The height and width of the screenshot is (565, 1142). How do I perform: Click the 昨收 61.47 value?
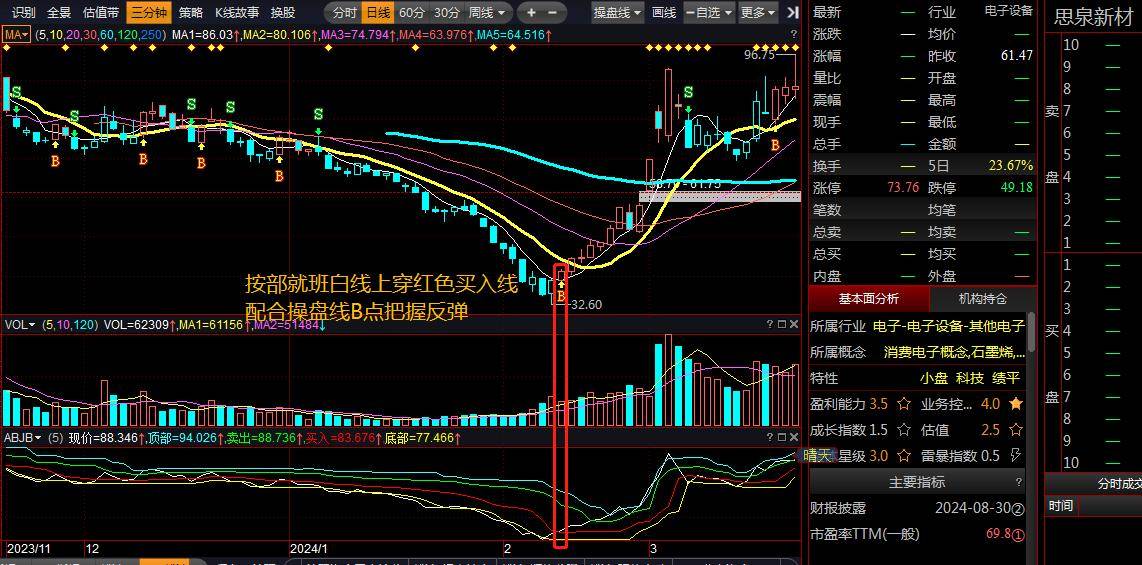click(1017, 56)
